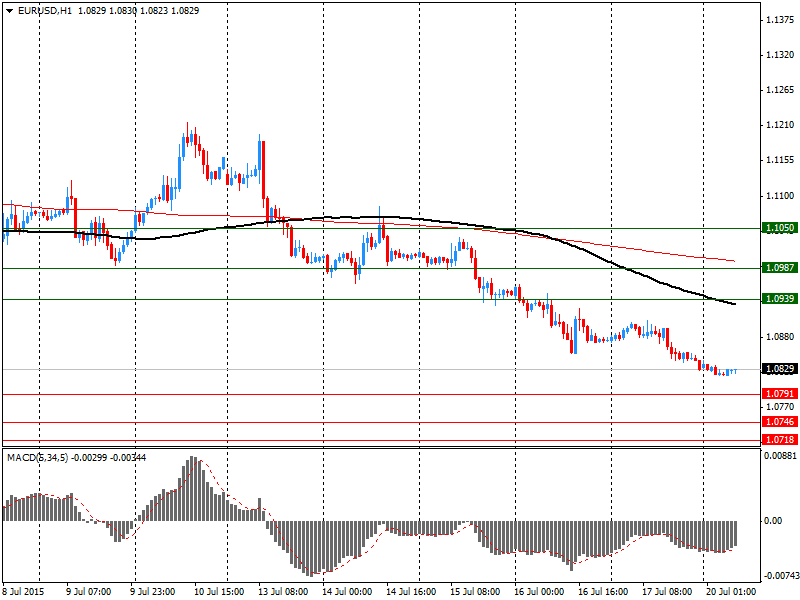Click the 1.1320 price scale value
The width and height of the screenshot is (800, 600).
coord(780,55)
